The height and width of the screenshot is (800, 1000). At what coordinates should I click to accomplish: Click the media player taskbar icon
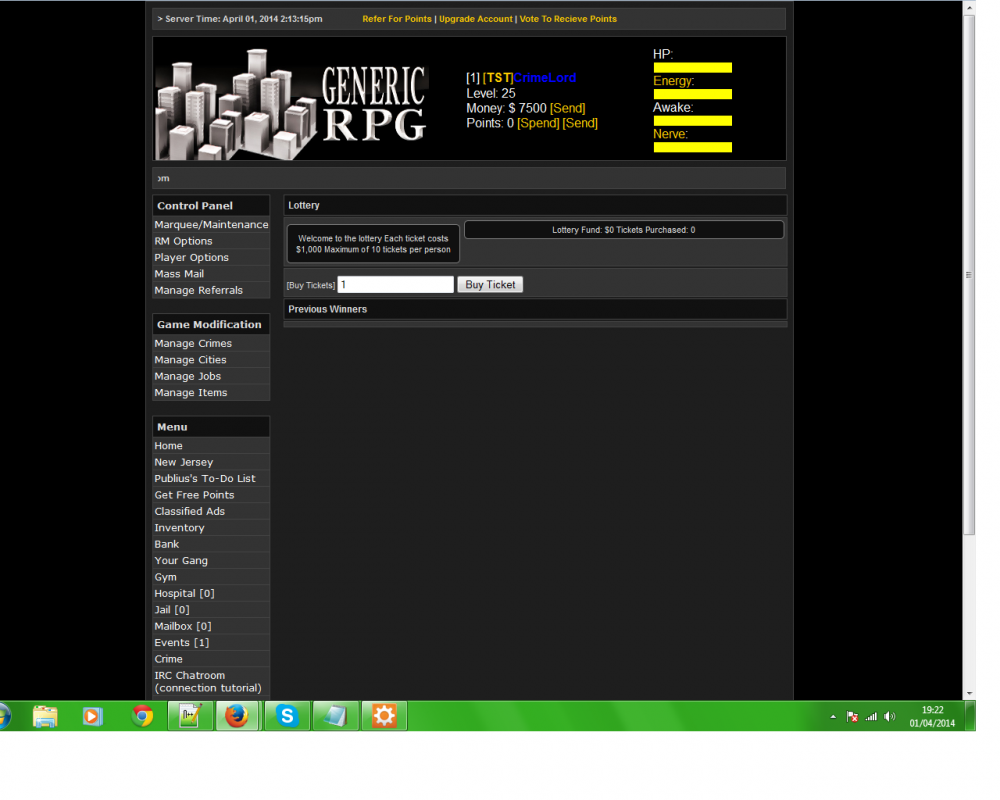pos(93,716)
